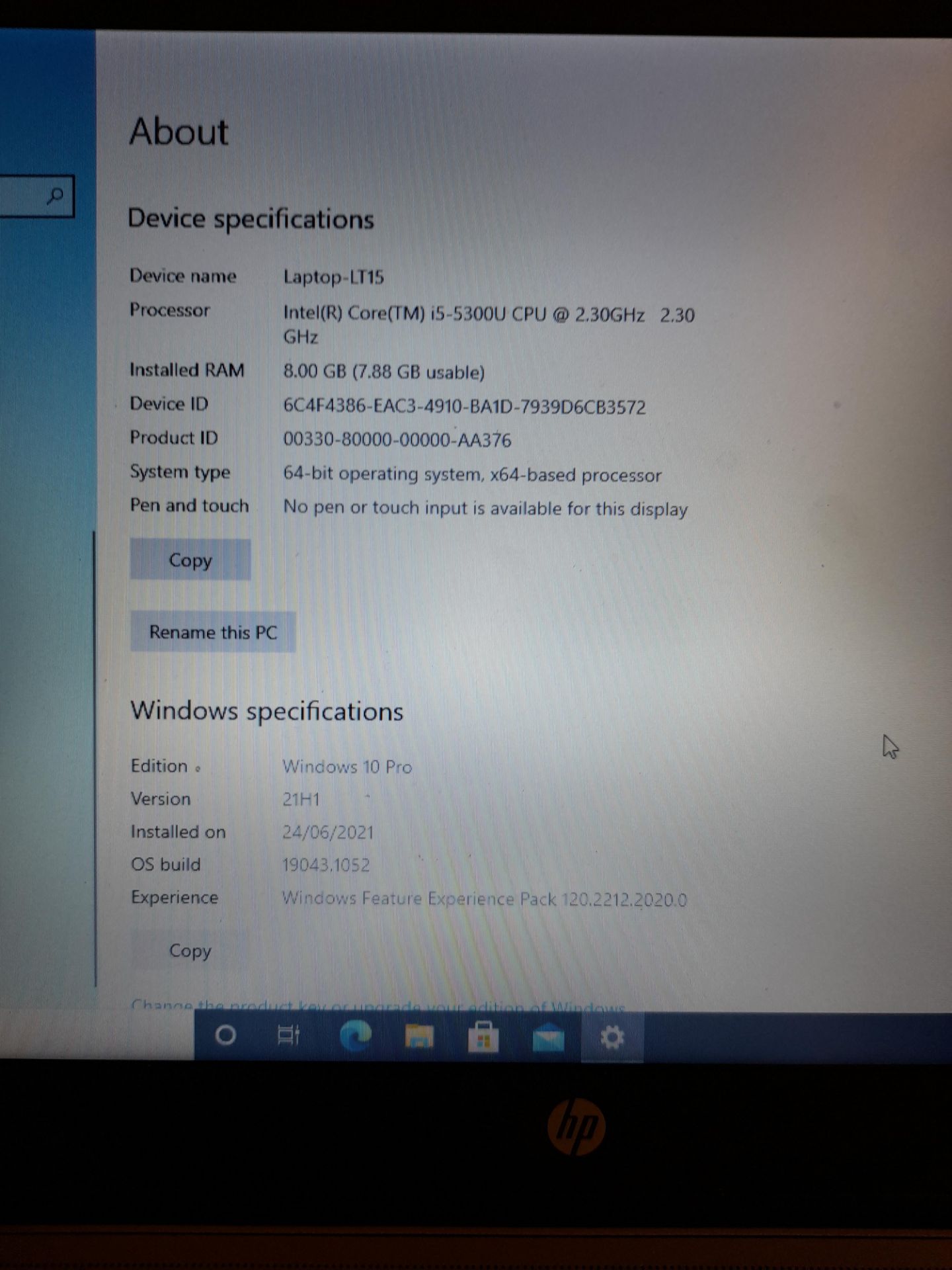The image size is (952, 1270).
Task: Click the Cortana circle icon in taskbar
Action: pos(225,1035)
